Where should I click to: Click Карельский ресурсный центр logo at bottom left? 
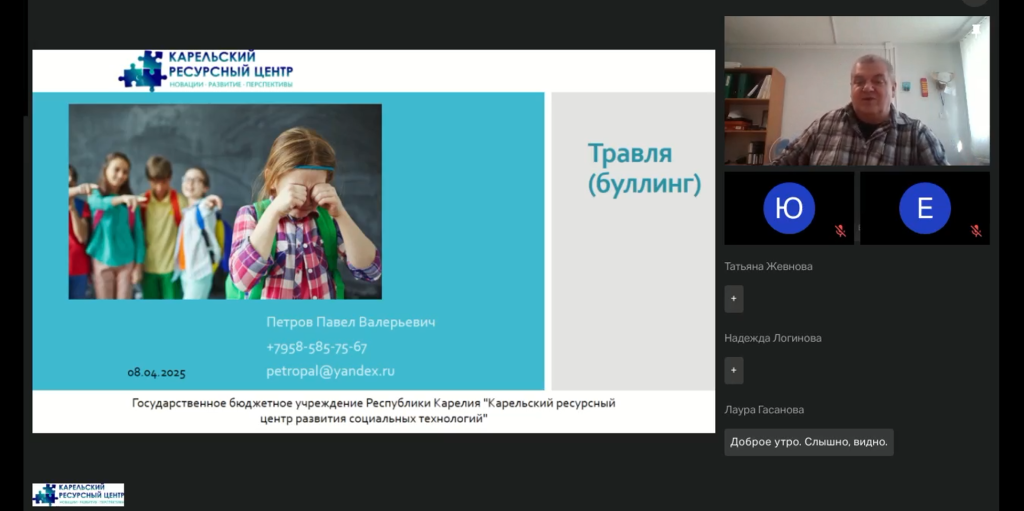point(78,494)
